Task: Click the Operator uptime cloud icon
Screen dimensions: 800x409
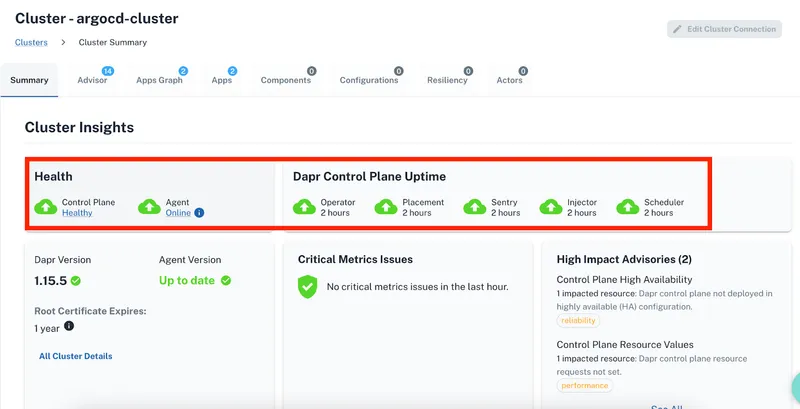Action: pyautogui.click(x=304, y=207)
